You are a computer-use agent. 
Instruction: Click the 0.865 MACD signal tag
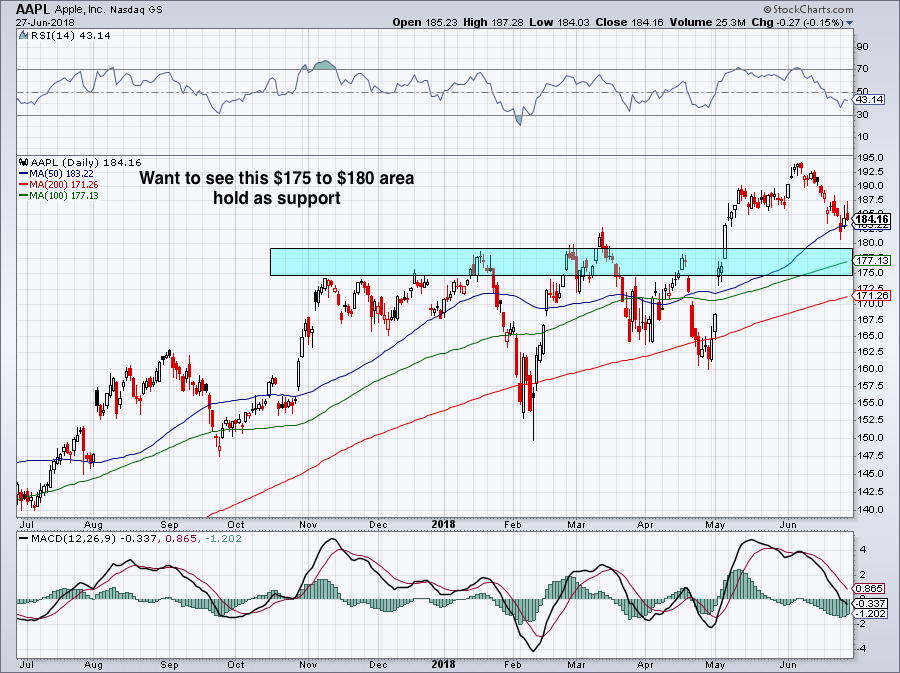[x=869, y=589]
